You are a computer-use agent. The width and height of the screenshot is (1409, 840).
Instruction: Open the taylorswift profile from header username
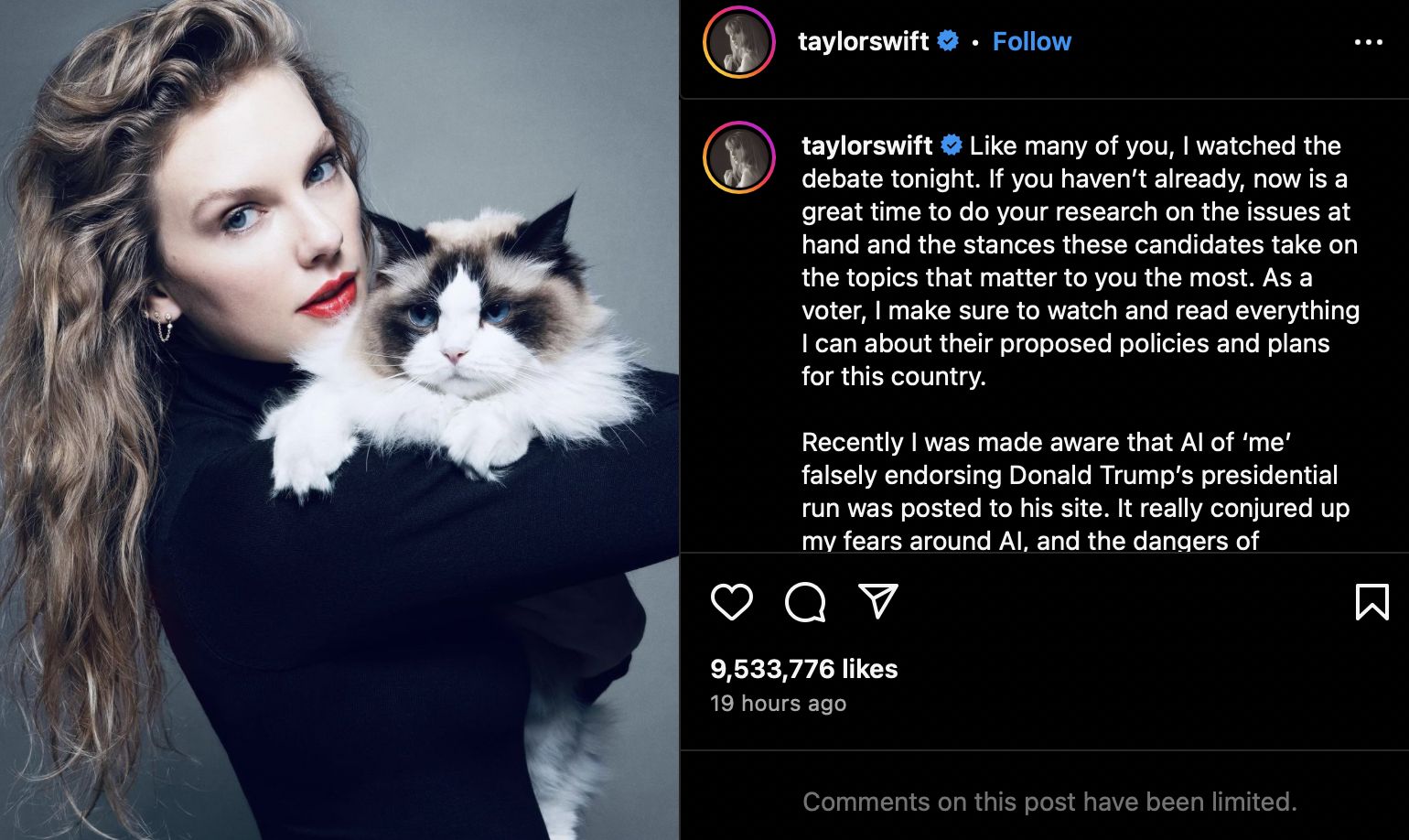tap(863, 41)
